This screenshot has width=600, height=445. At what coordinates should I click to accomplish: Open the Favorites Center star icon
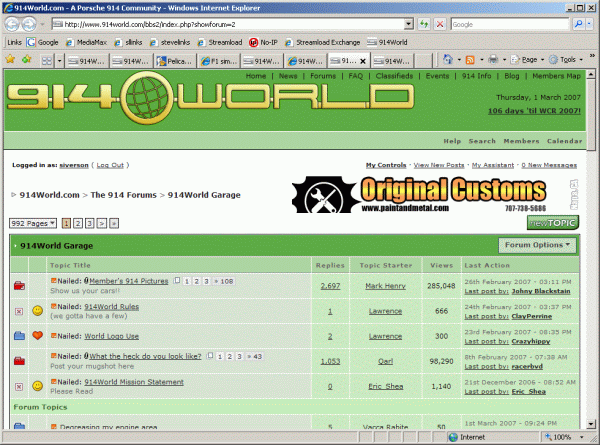(10, 61)
